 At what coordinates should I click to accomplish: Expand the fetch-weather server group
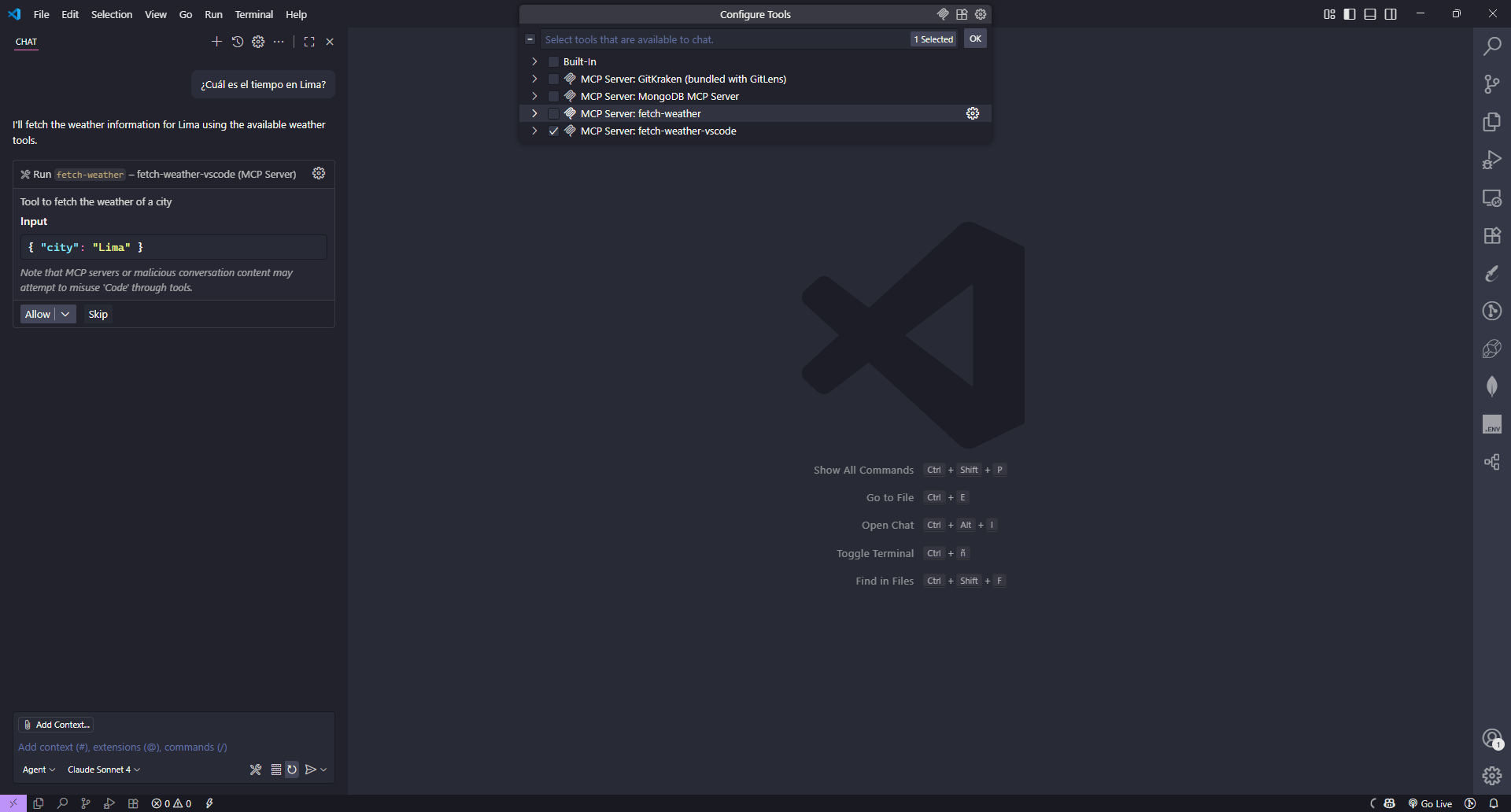point(534,113)
